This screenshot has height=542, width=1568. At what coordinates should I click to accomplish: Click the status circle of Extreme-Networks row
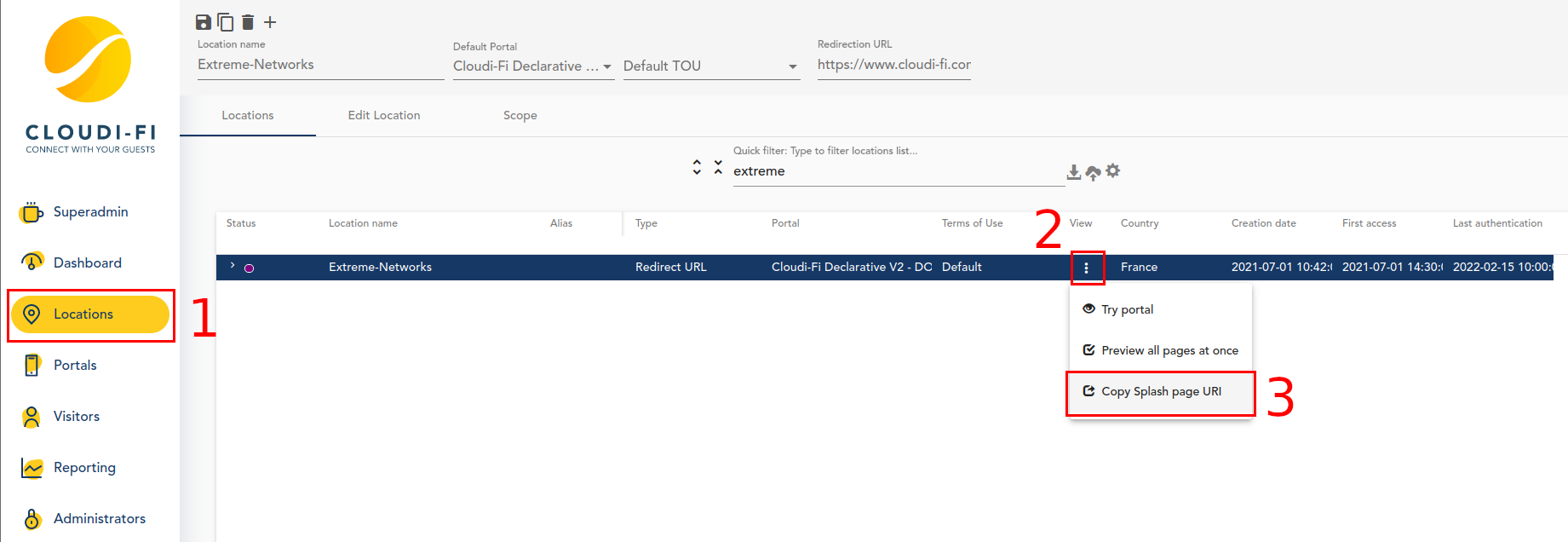click(x=249, y=268)
